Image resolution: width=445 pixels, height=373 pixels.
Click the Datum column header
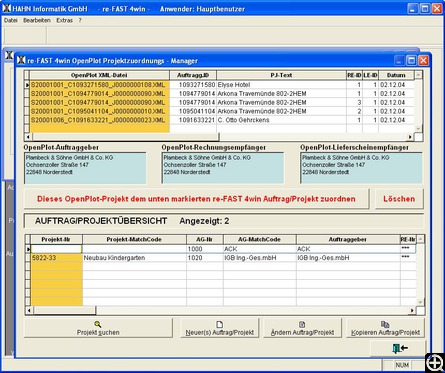[x=396, y=75]
